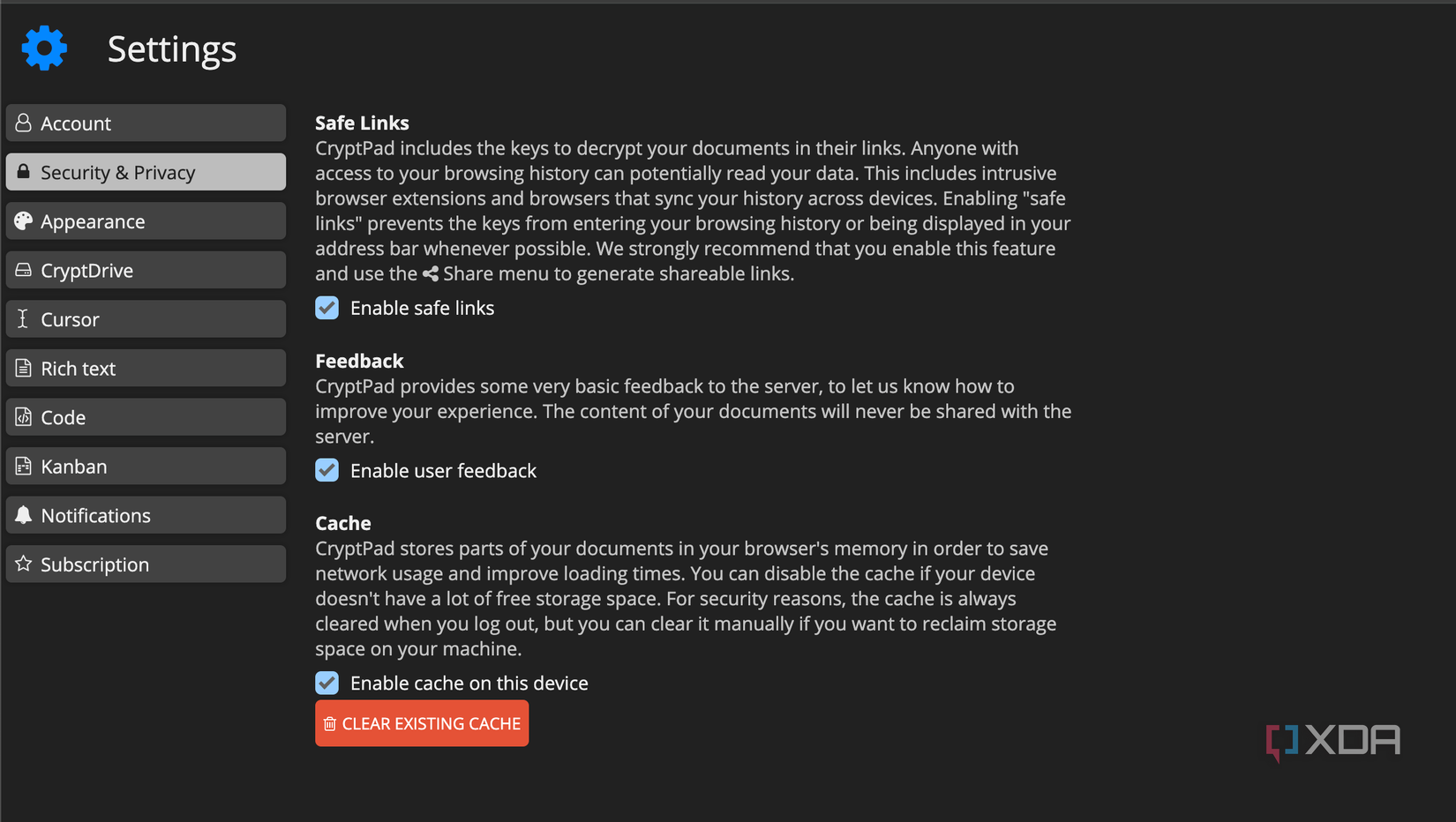Click the share icon in the Safe Links text
The width and height of the screenshot is (1456, 822).
[x=430, y=273]
